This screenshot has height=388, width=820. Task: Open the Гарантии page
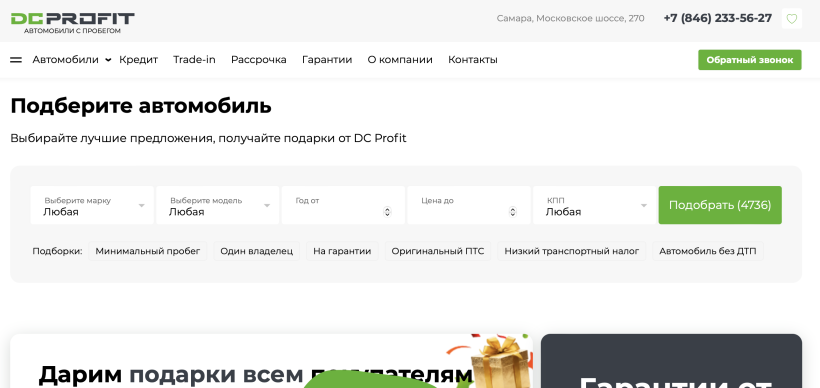327,60
